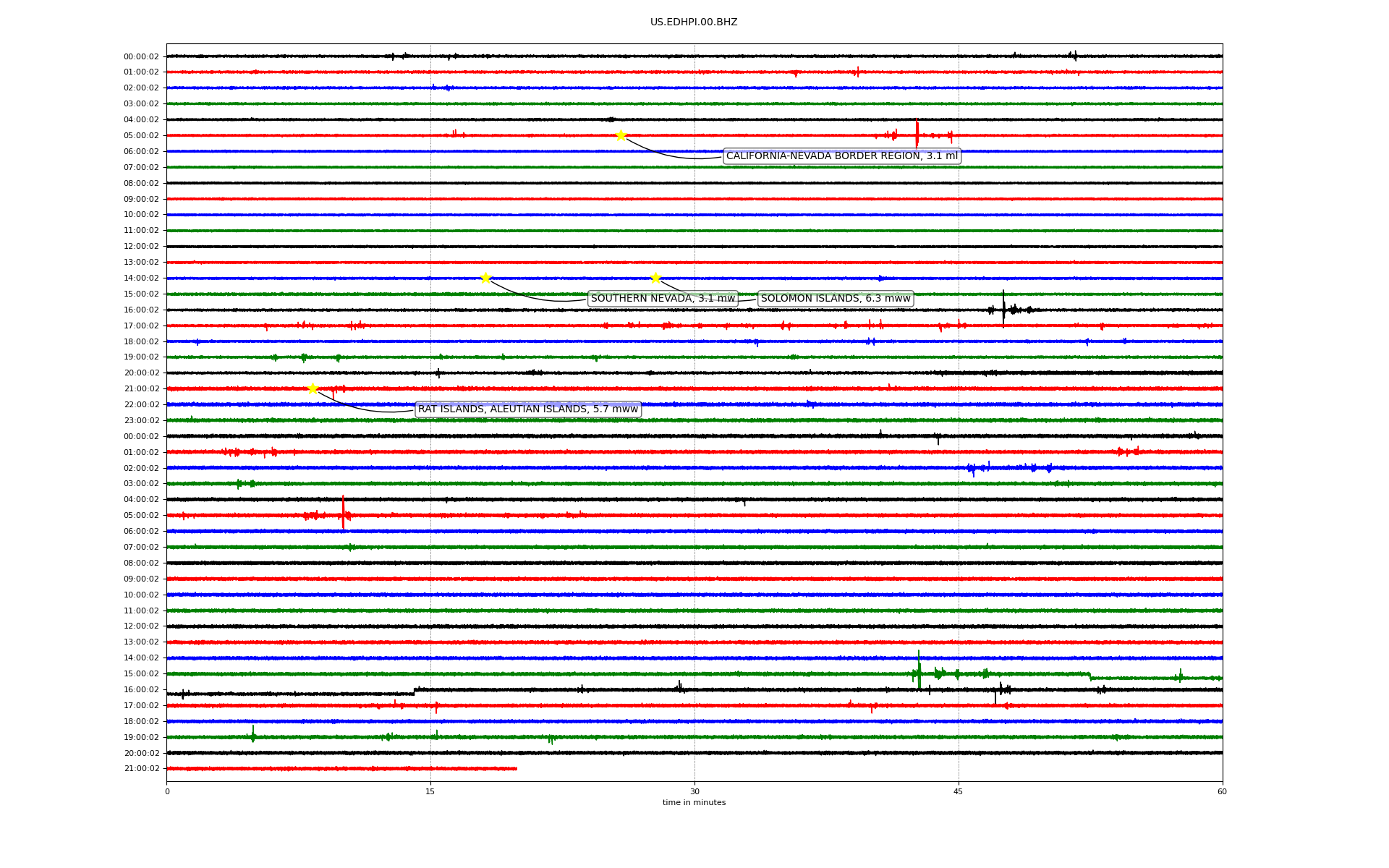Click the 45 minute axis tick label

pos(959,791)
